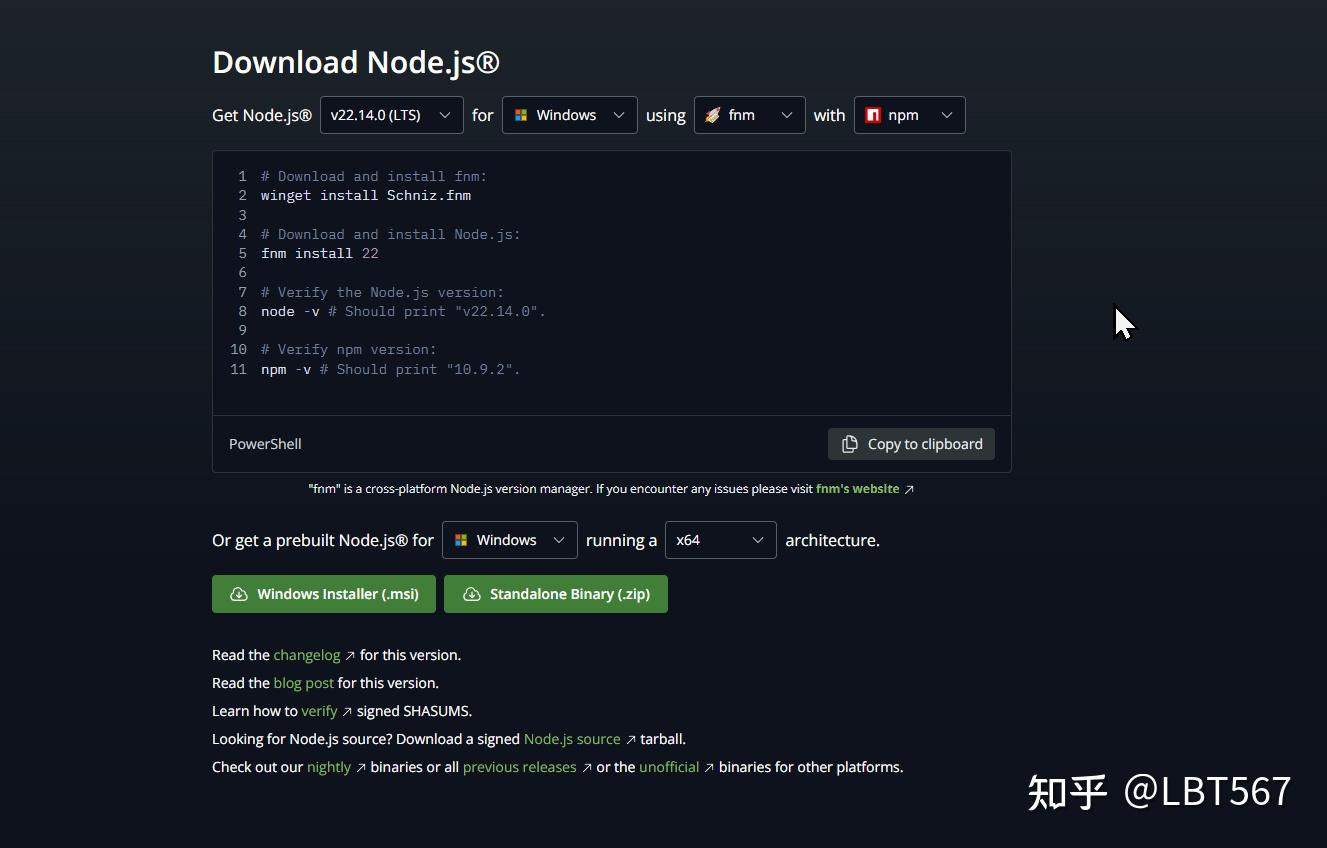The image size is (1327, 848).
Task: Open the blog post link
Action: [304, 683]
